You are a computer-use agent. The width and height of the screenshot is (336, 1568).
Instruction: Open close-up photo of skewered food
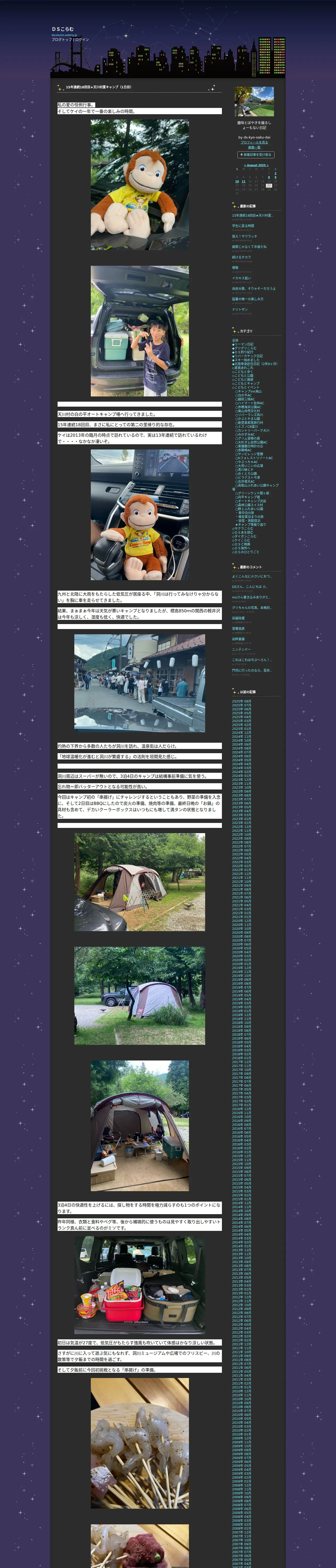(140, 1443)
